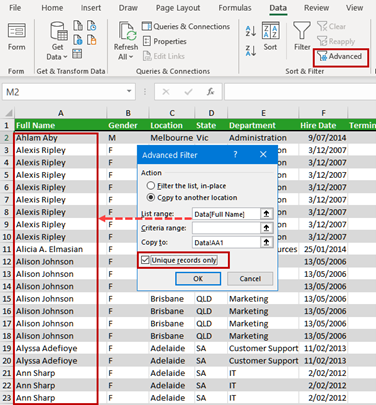Viewport: 376px width, 405px height.
Task: Click Customer Support in row 20
Action: coord(263,360)
